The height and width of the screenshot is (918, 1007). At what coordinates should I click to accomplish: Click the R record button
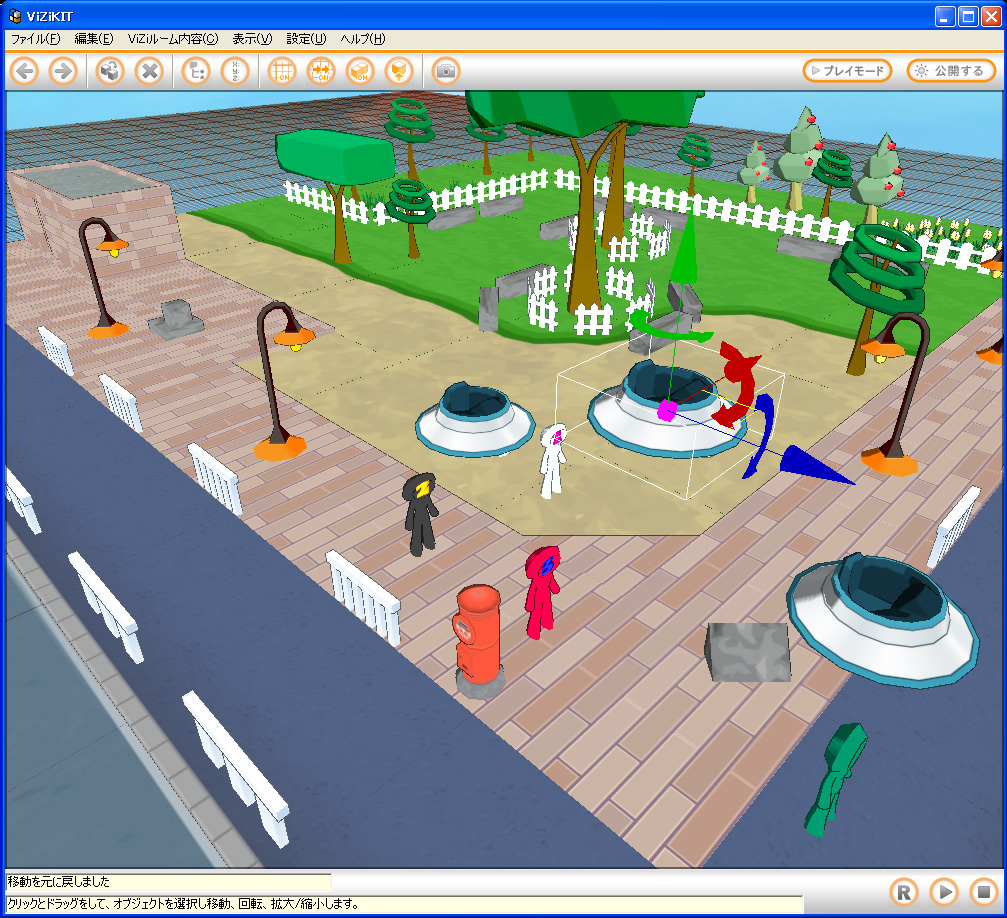coord(904,892)
